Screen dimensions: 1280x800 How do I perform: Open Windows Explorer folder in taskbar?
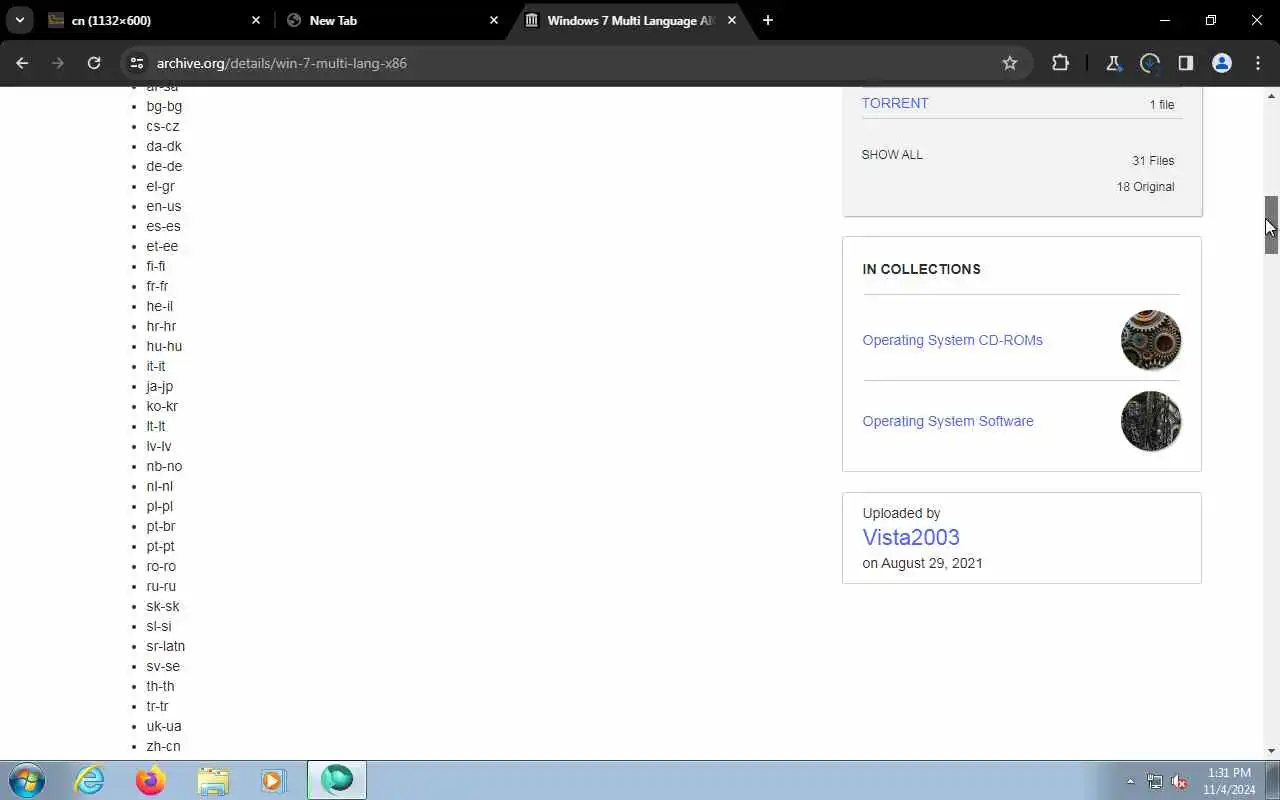pyautogui.click(x=212, y=780)
